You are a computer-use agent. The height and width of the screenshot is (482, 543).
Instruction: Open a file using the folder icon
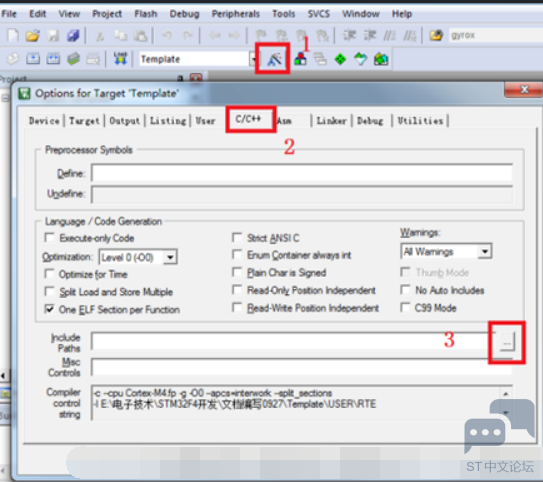33,35
